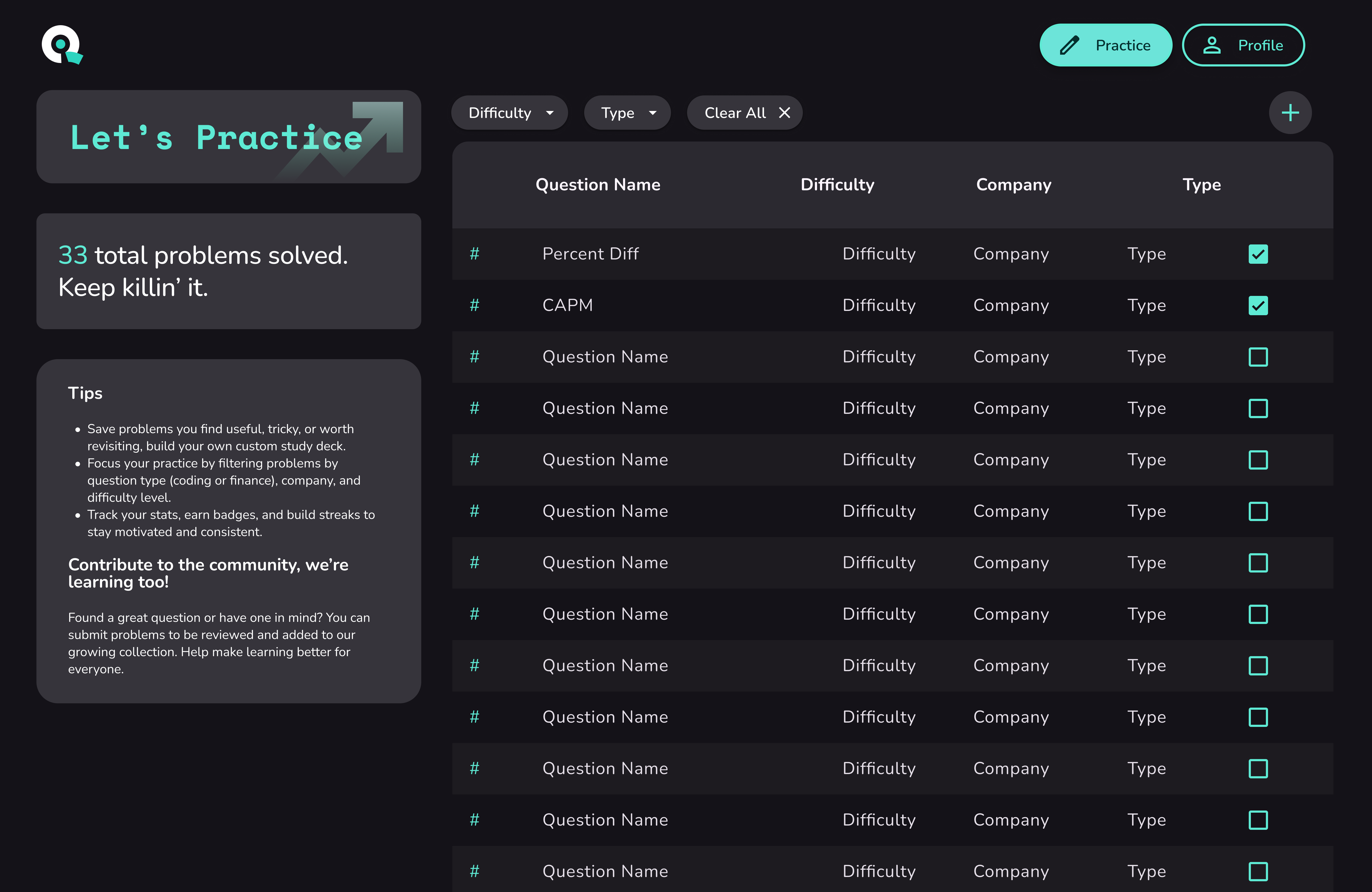Open the Percent Diff question
Screen dimensions: 1372x892
click(x=590, y=254)
